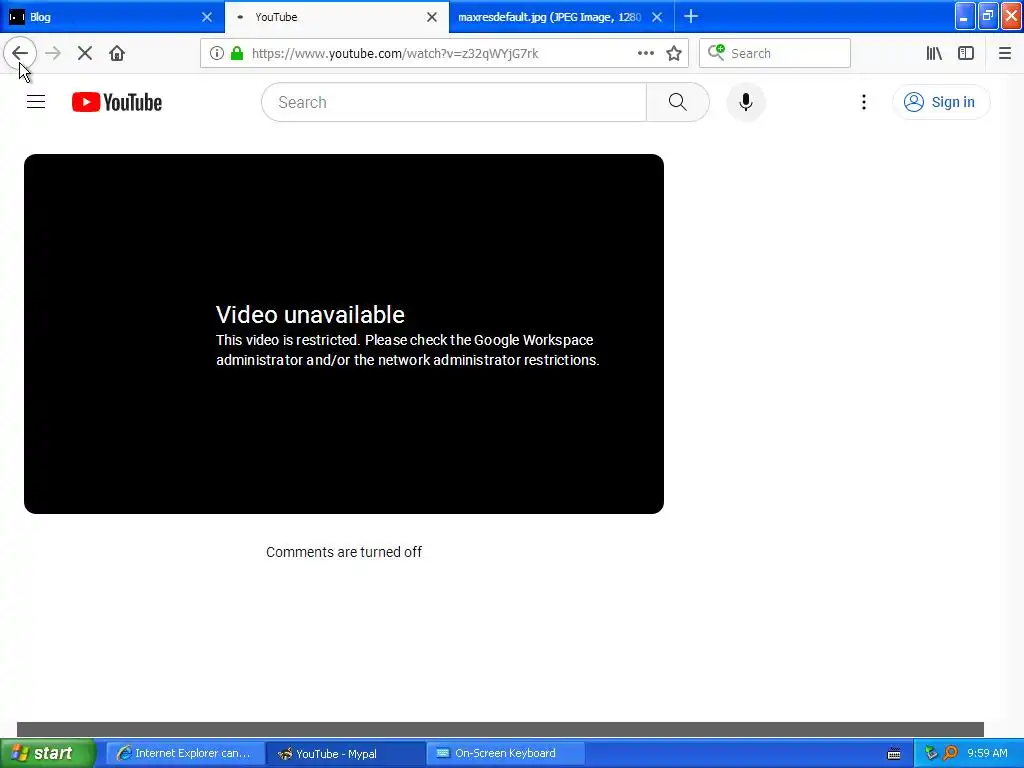Screen dimensions: 1024x768
Task: Open a new tab with plus button
Action: 691,16
